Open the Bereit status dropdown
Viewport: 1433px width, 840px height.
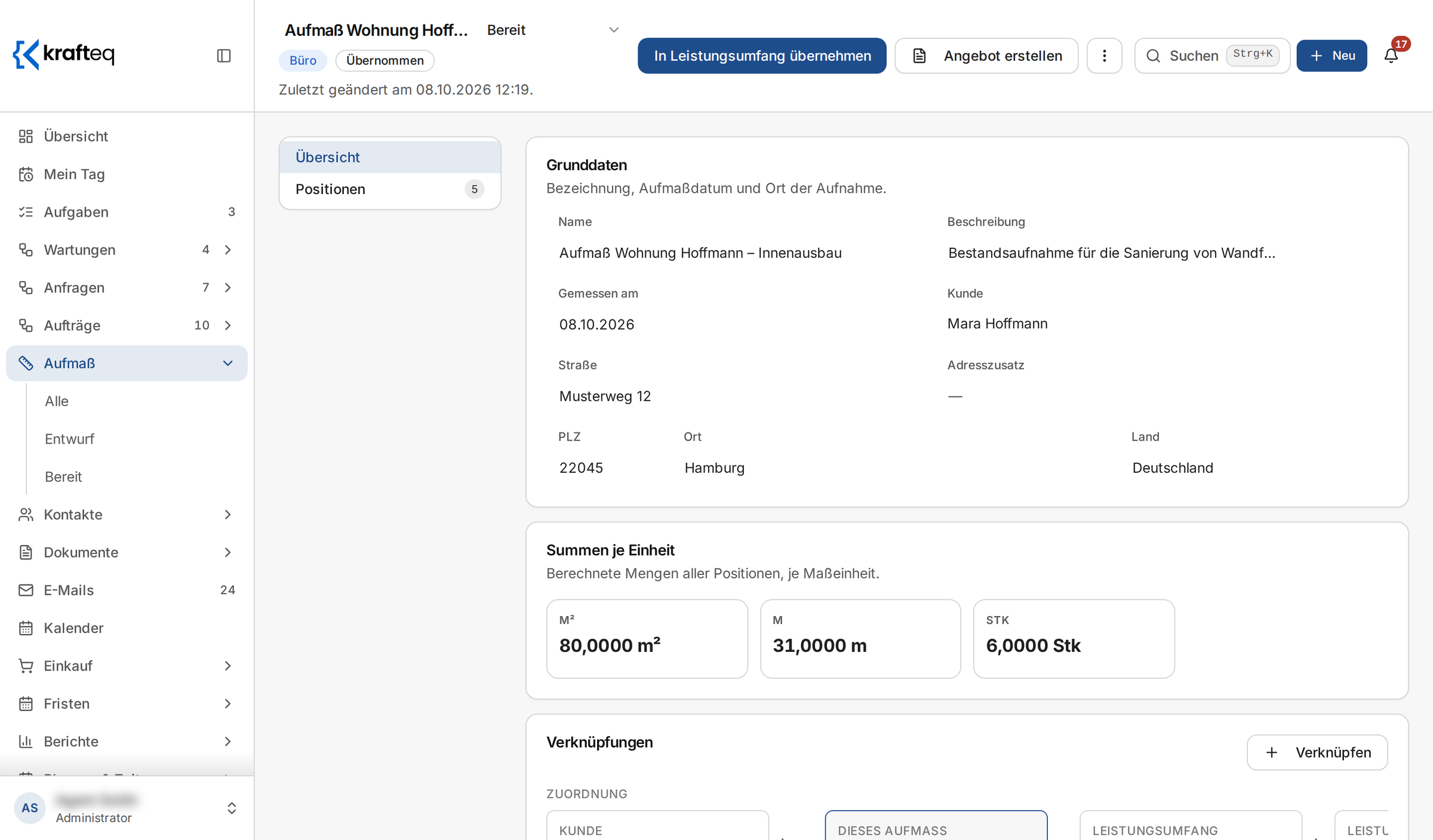[553, 30]
